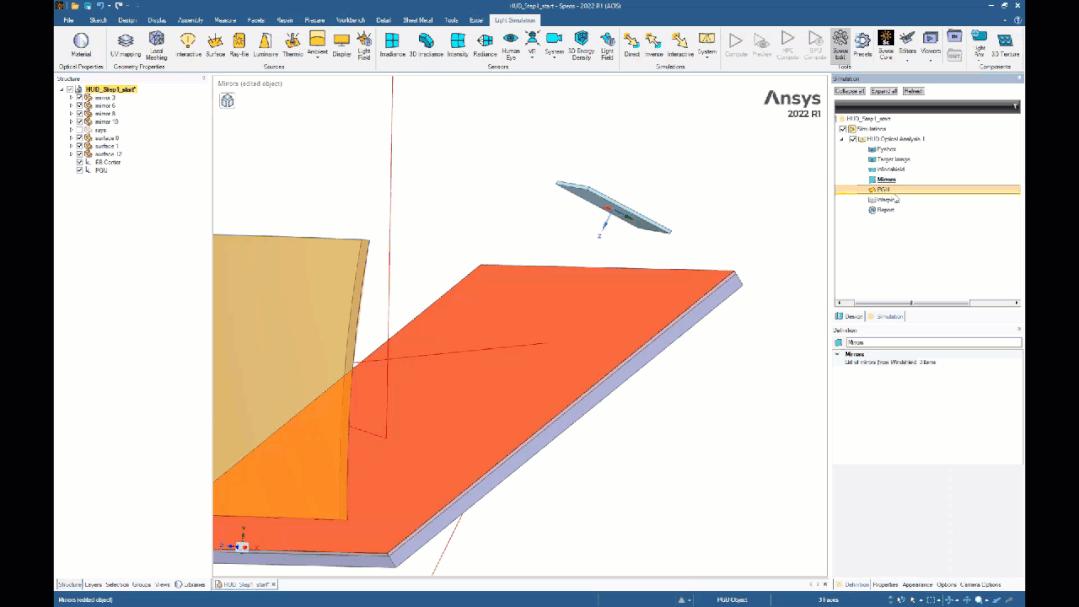Select the Irradiance sensor tool
1079x607 pixels.
pyautogui.click(x=391, y=42)
